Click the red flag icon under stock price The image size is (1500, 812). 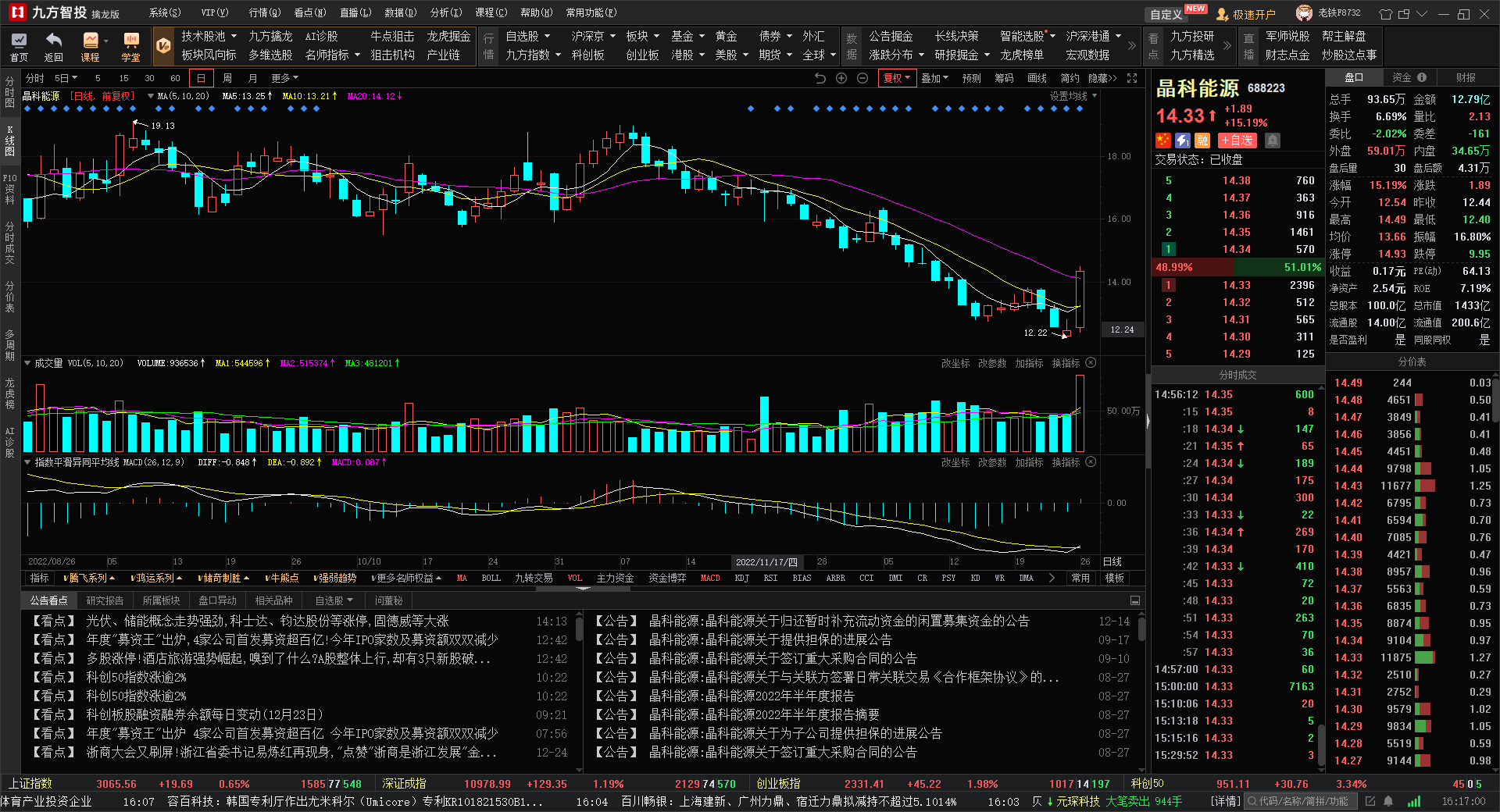click(1163, 141)
